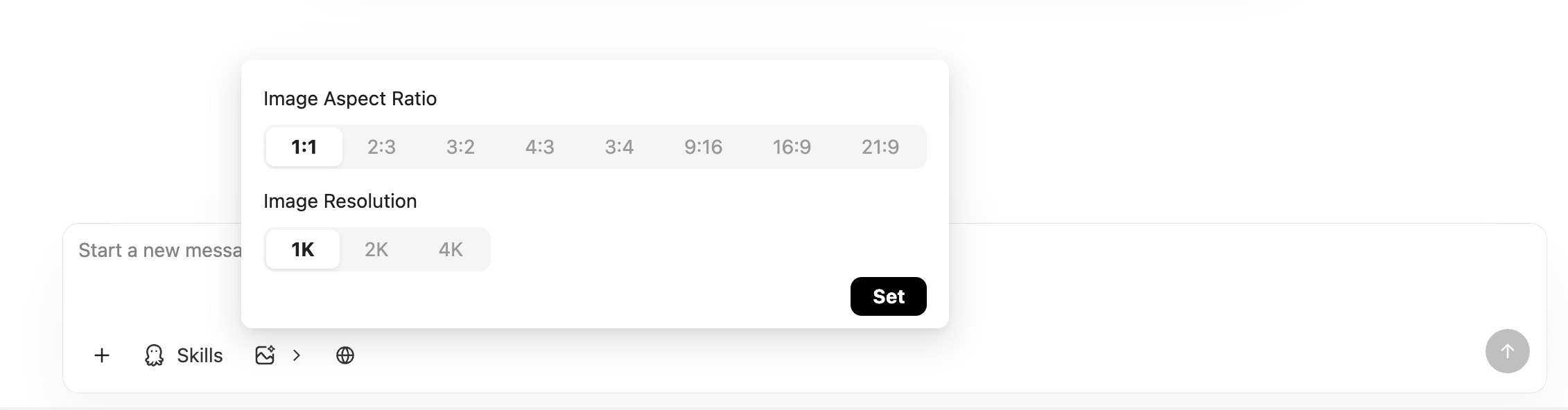Open the Skills ghost icon
The height and width of the screenshot is (410, 1568).
(154, 355)
